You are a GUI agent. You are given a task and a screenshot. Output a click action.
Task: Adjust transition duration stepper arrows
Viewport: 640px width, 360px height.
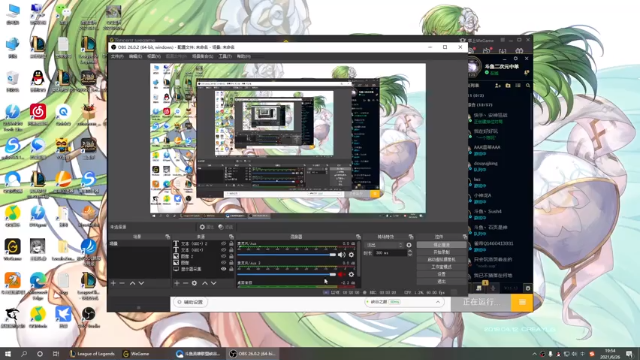pos(409,253)
